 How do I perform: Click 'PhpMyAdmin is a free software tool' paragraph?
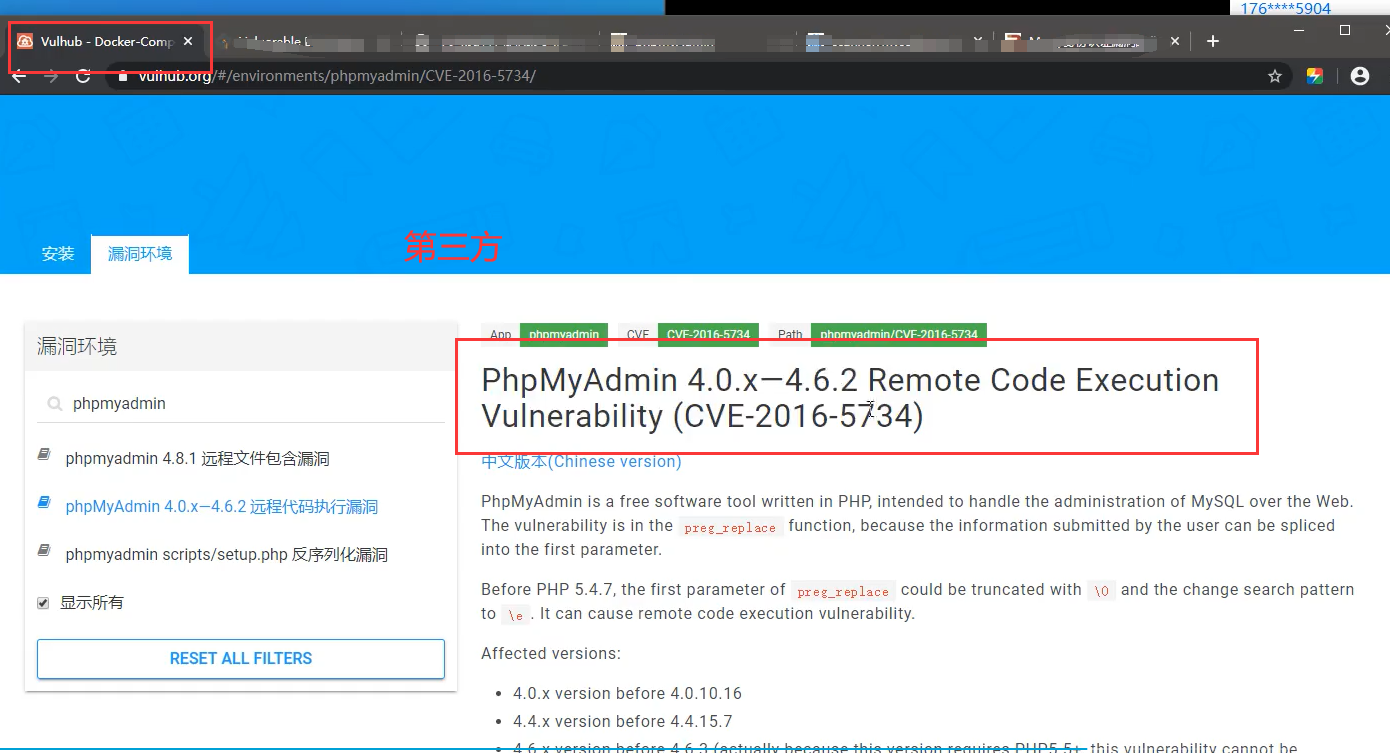point(917,526)
